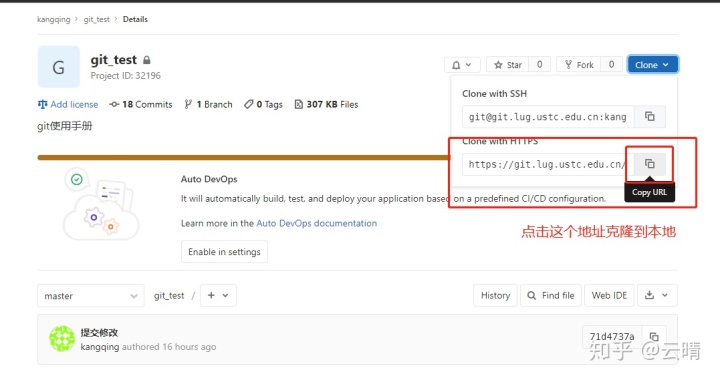720x380 pixels.
Task: View the star count of 0
Action: coord(540,65)
